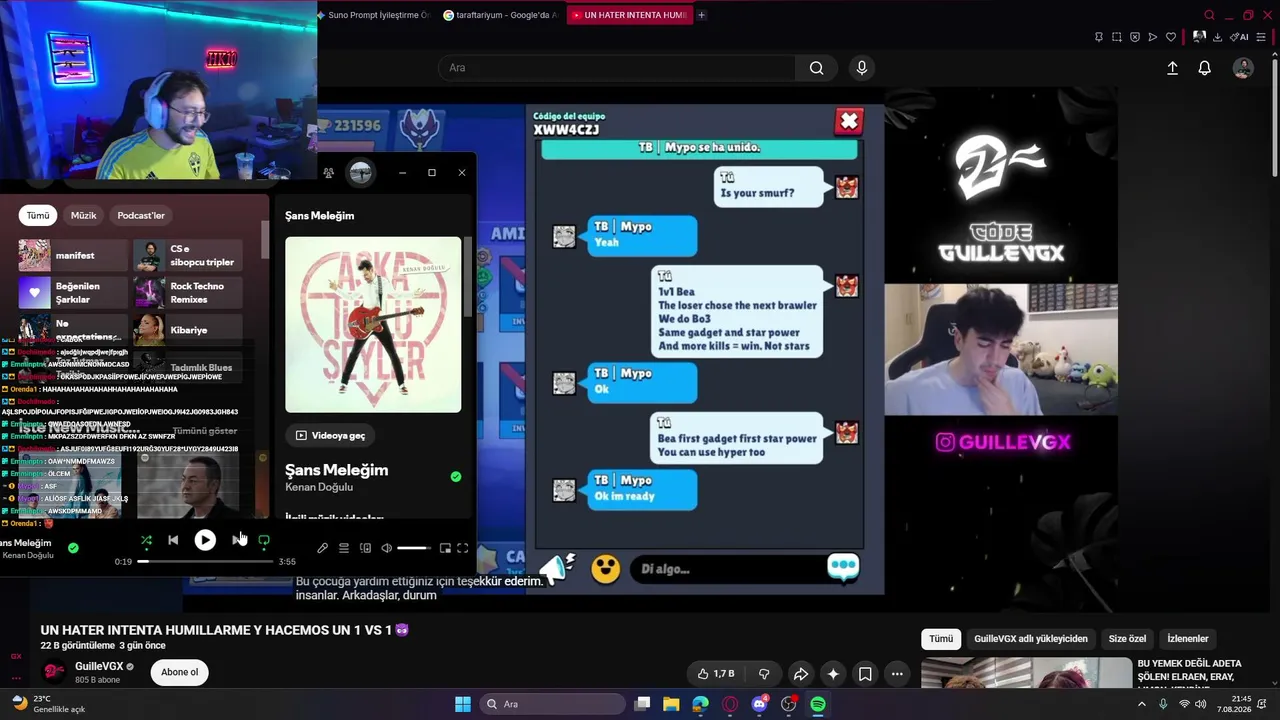Open Discord from the taskbar
This screenshot has width=1280, height=720.
pyautogui.click(x=759, y=704)
